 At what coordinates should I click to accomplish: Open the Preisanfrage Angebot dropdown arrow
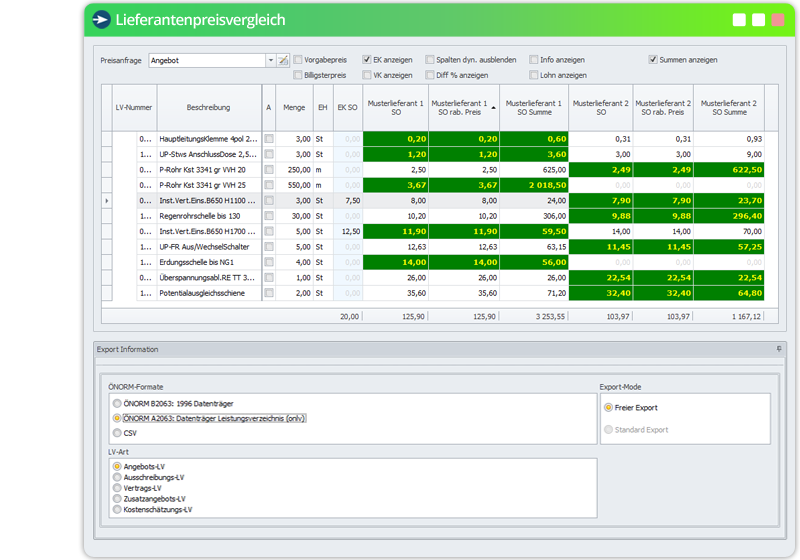pos(270,60)
